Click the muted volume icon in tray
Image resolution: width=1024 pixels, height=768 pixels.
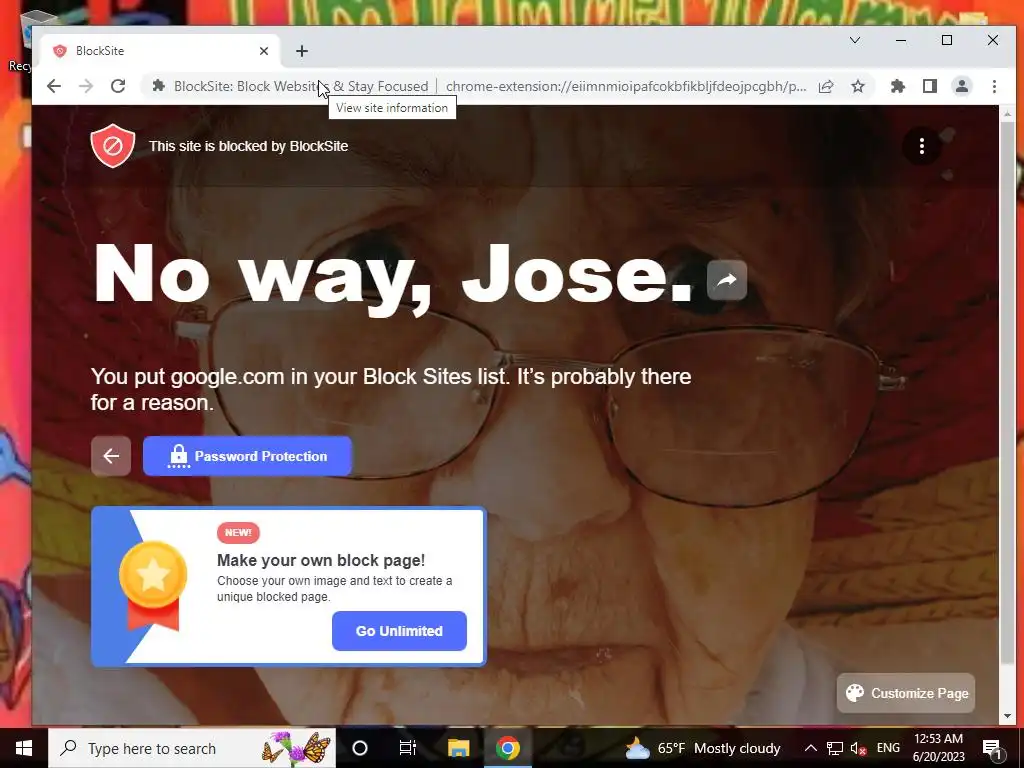coord(858,748)
